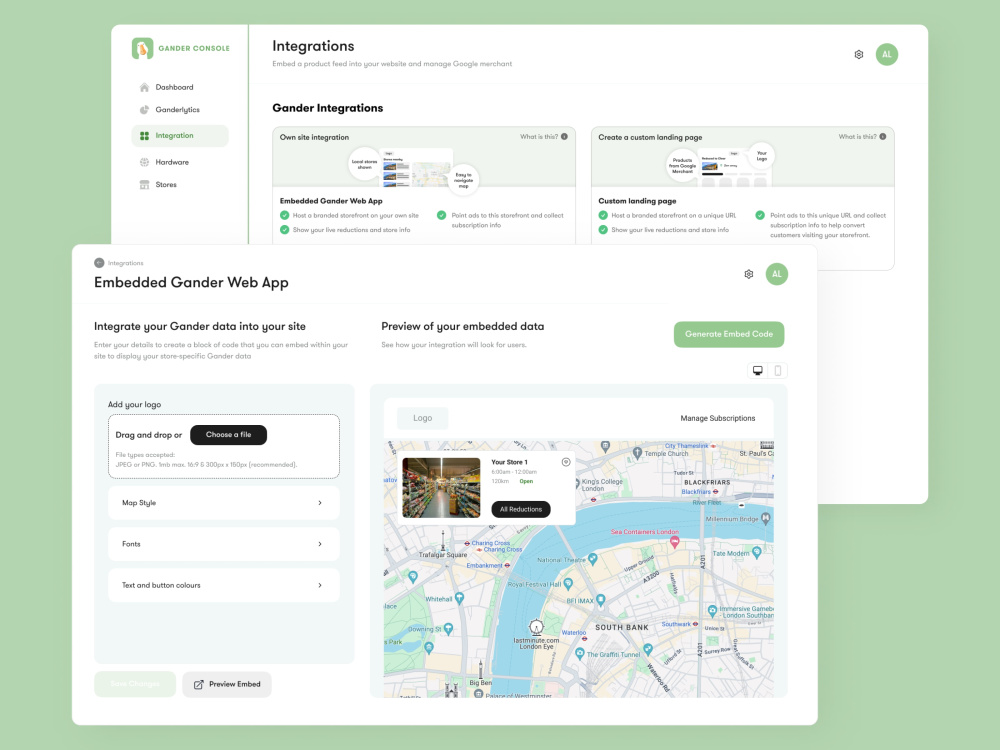Click the Open status on Your Store 1
The width and height of the screenshot is (1000, 750).
pos(526,482)
